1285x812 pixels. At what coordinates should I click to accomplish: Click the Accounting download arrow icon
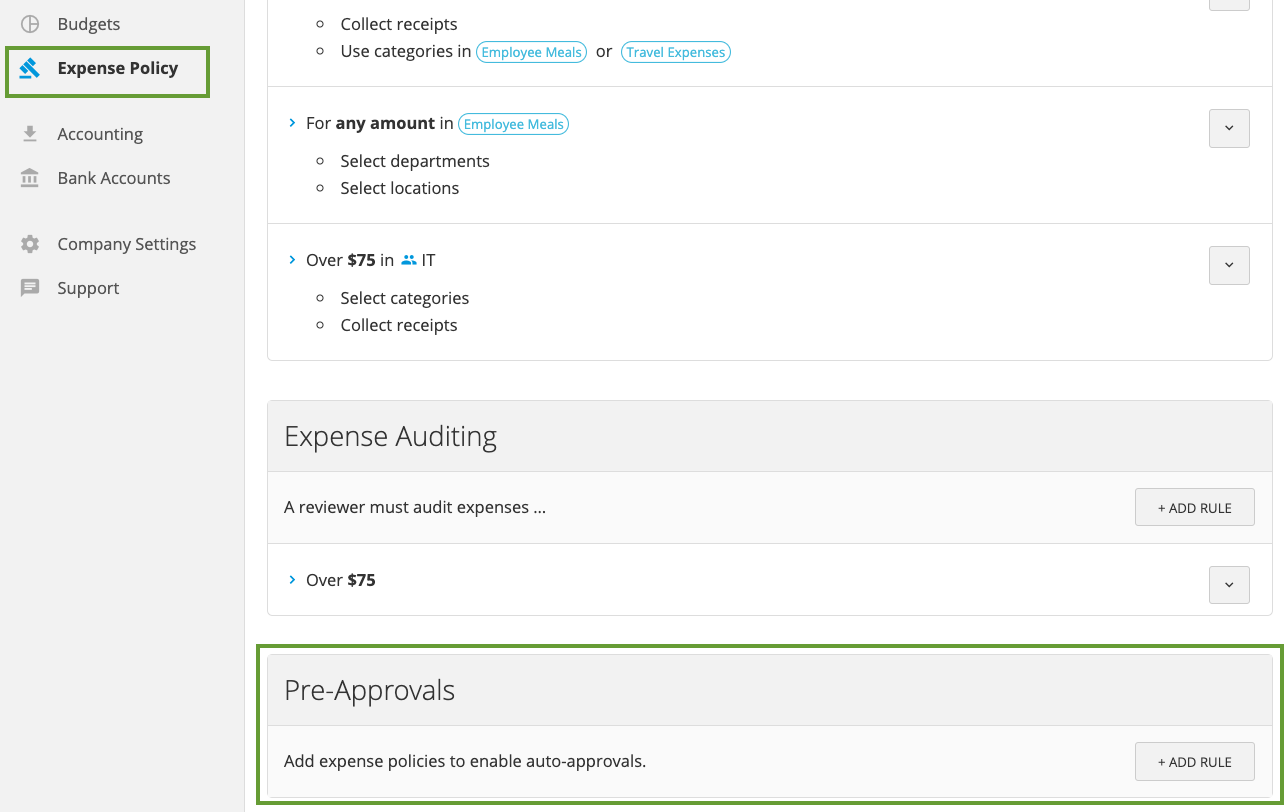coord(30,134)
